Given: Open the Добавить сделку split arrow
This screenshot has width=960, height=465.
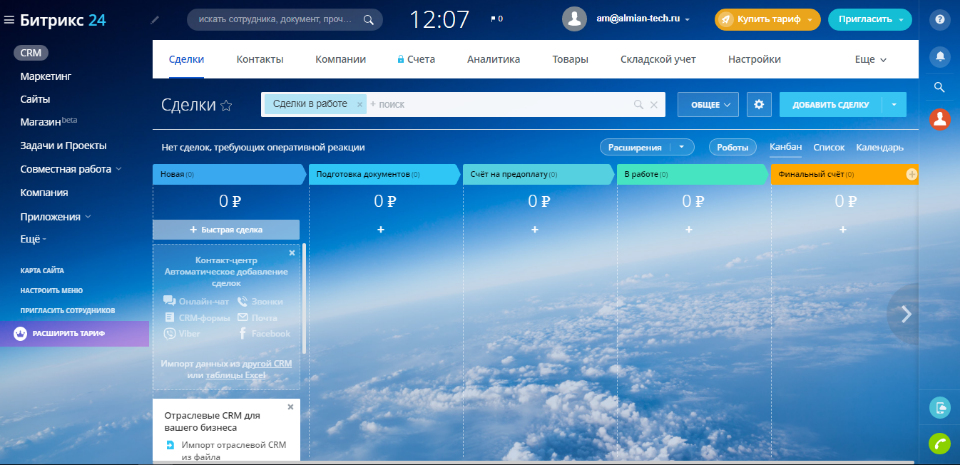Looking at the screenshot, I should [894, 105].
